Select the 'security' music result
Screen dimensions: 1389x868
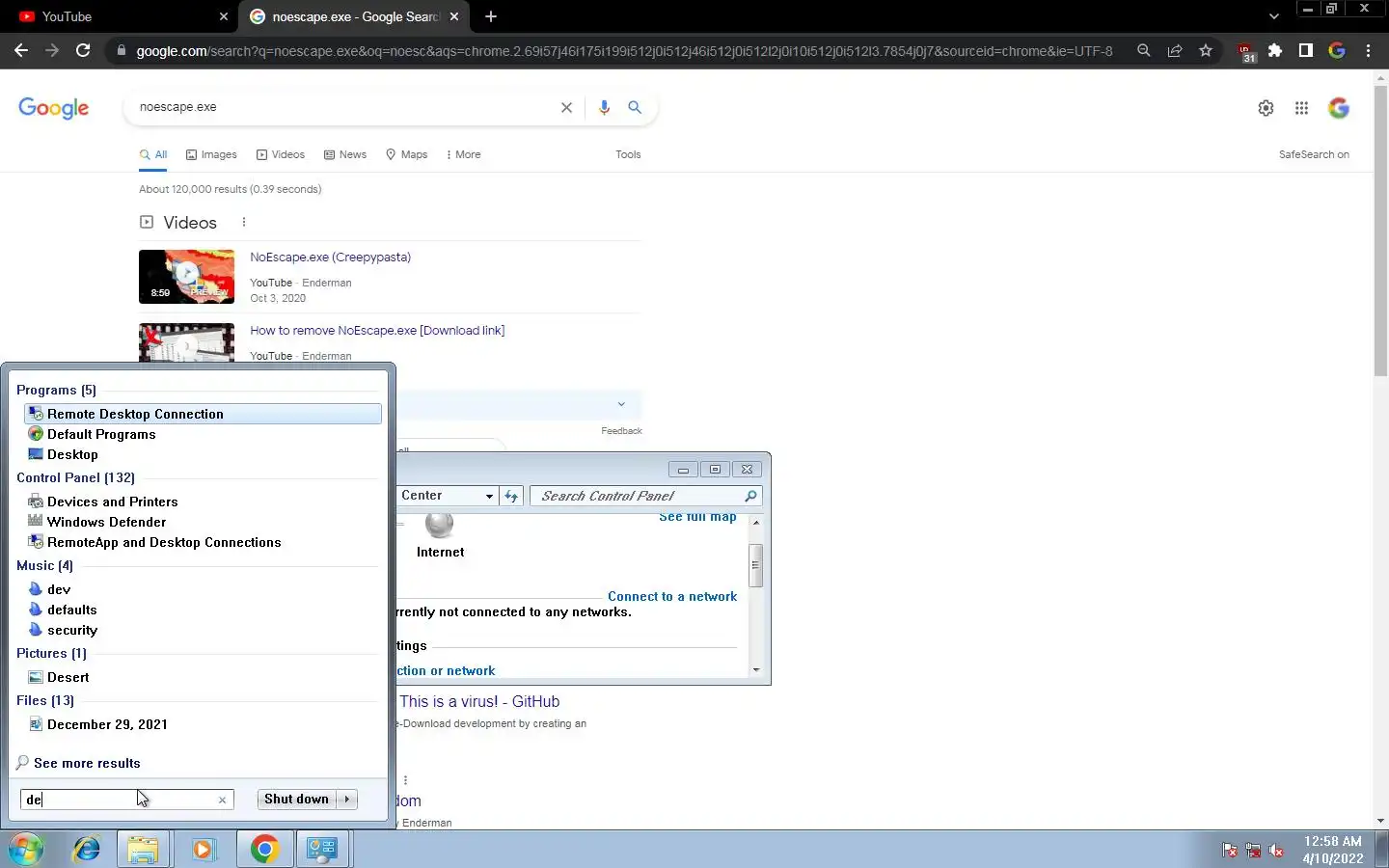[72, 630]
